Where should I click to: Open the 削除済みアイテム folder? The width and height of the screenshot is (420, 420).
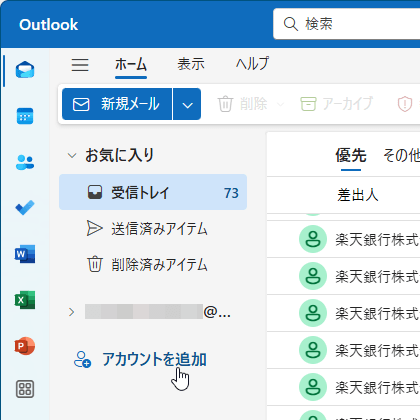[153, 265]
